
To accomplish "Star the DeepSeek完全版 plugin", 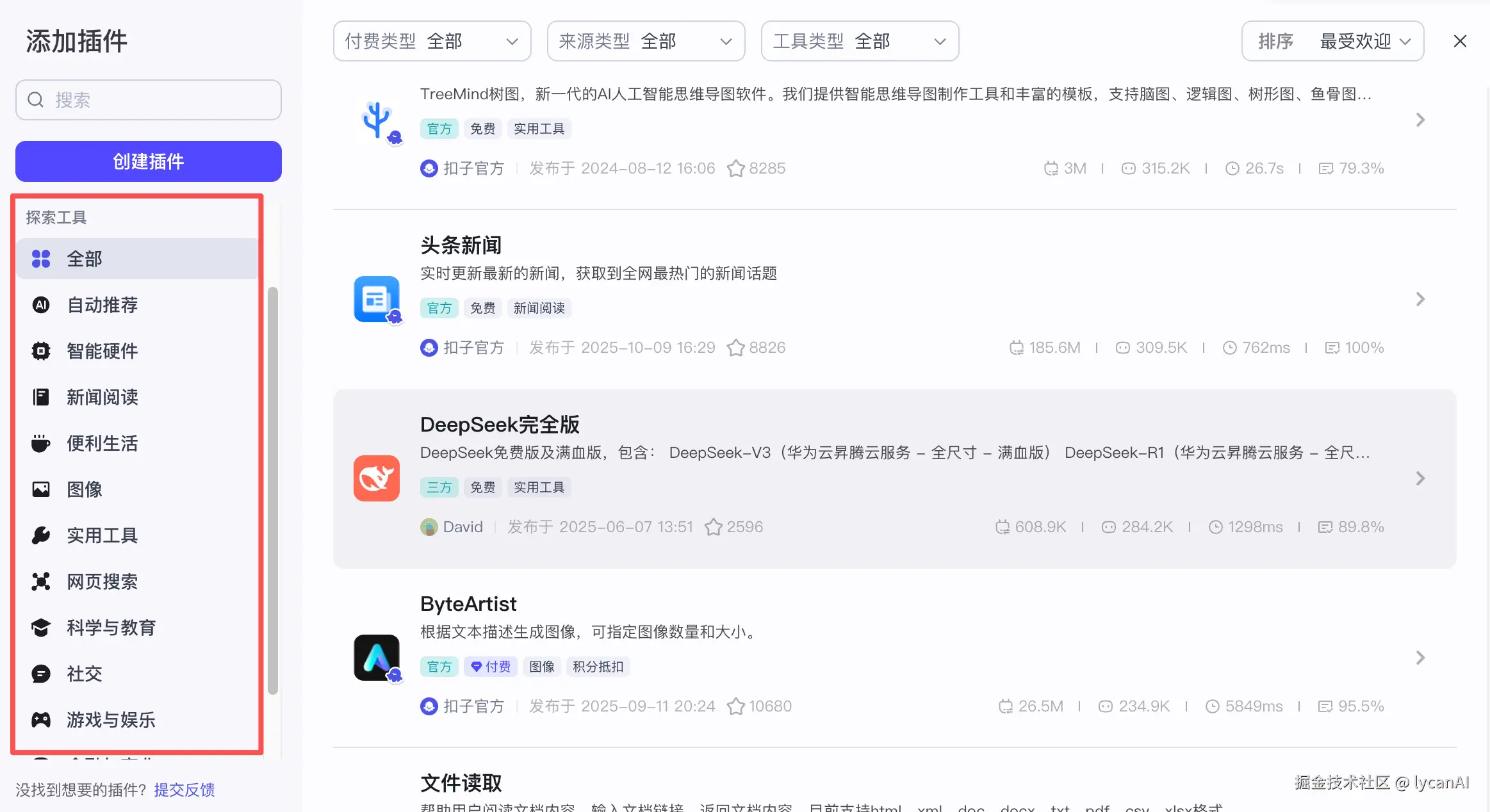I will coord(712,526).
